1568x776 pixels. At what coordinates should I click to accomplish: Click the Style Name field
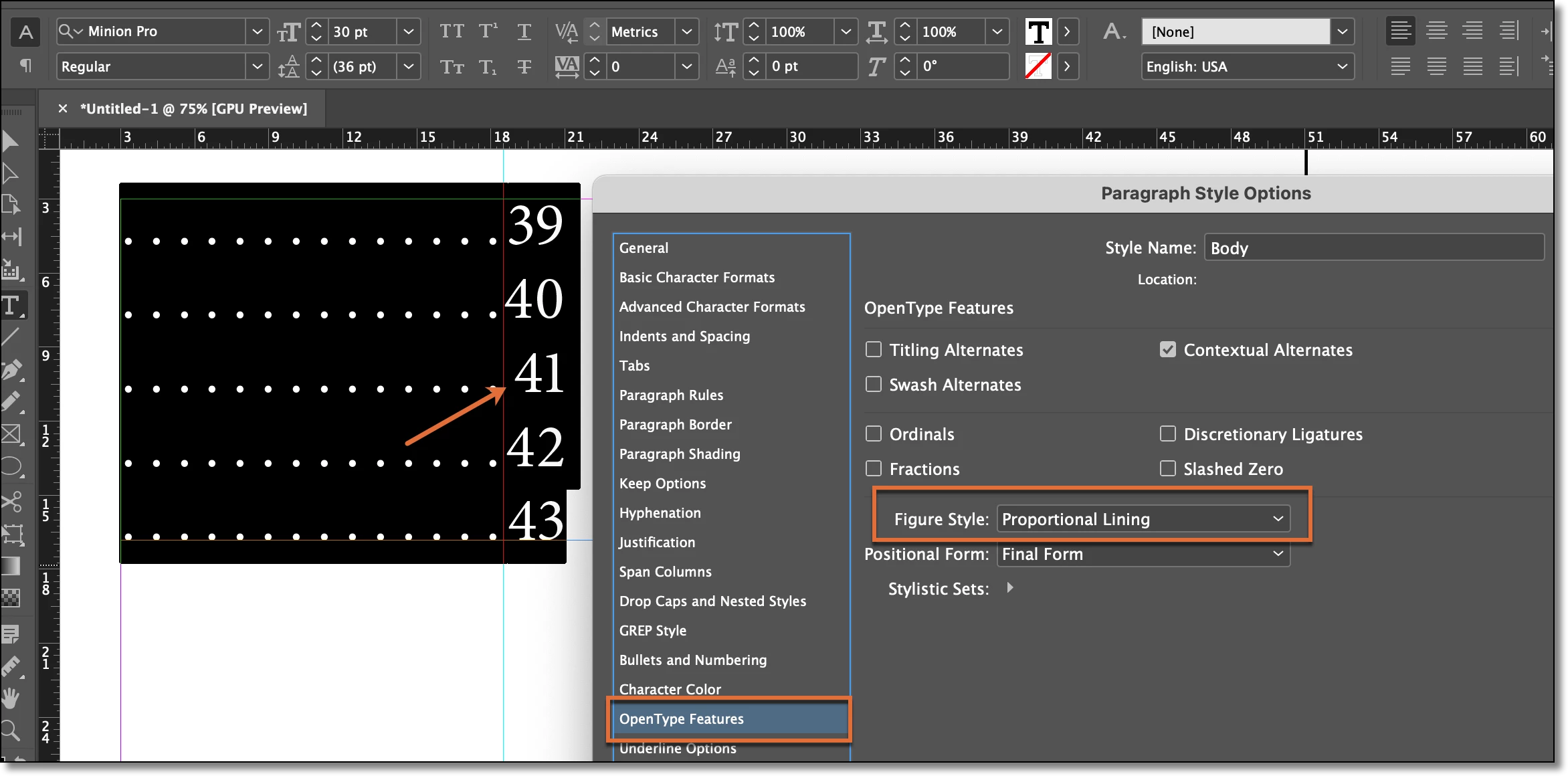1373,248
